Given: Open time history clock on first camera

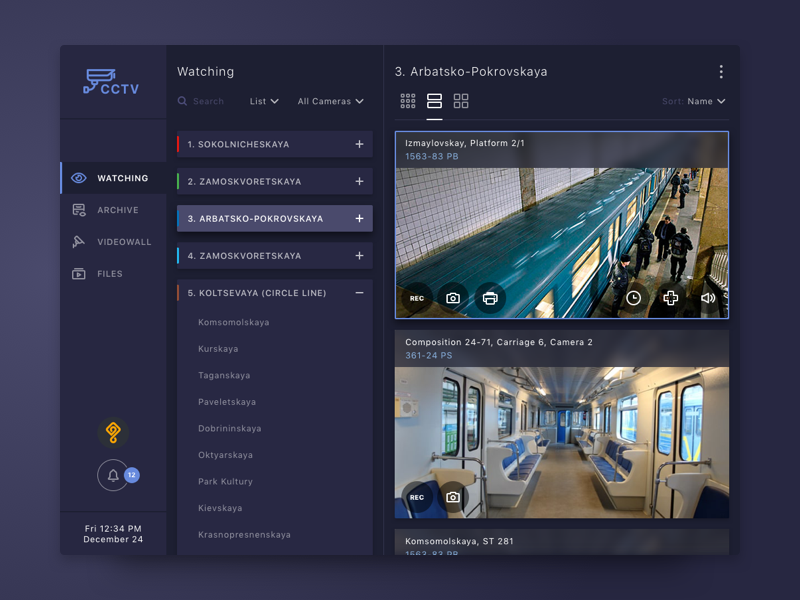Looking at the screenshot, I should click(x=634, y=298).
